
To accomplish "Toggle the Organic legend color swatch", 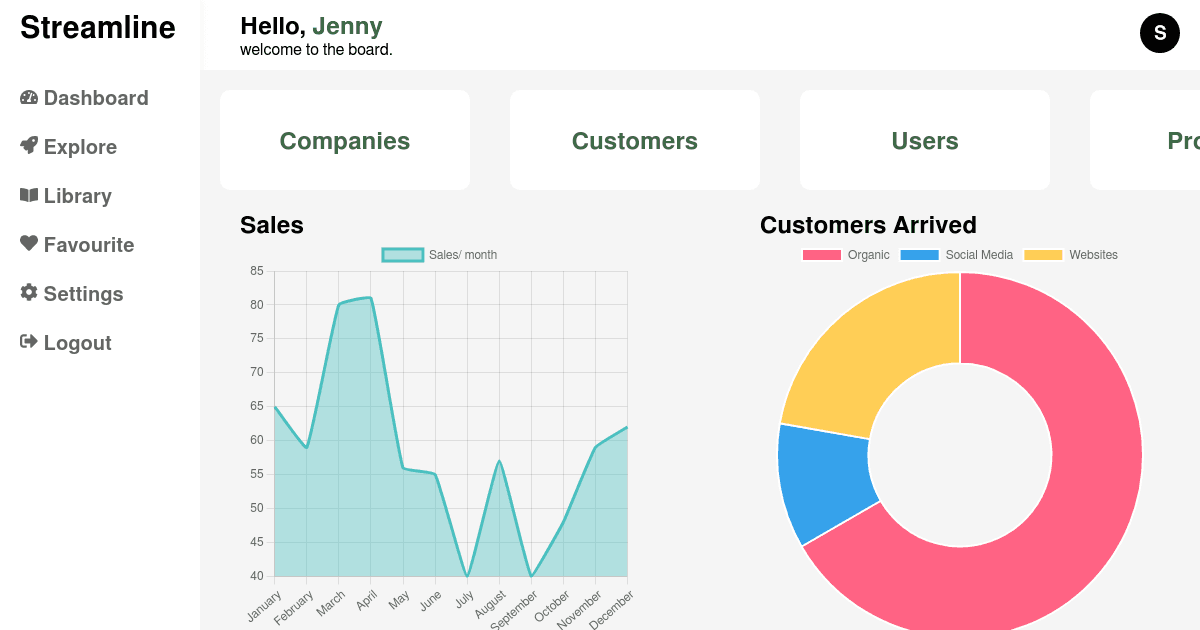I will pos(822,255).
